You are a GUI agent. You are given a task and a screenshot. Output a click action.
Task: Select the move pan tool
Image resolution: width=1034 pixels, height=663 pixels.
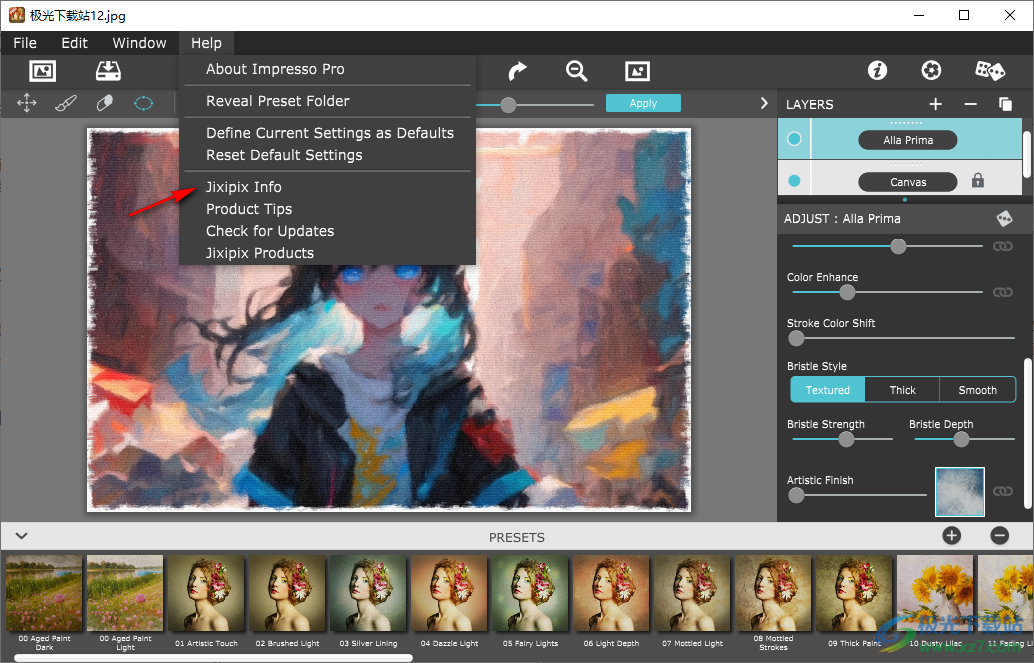pyautogui.click(x=26, y=103)
